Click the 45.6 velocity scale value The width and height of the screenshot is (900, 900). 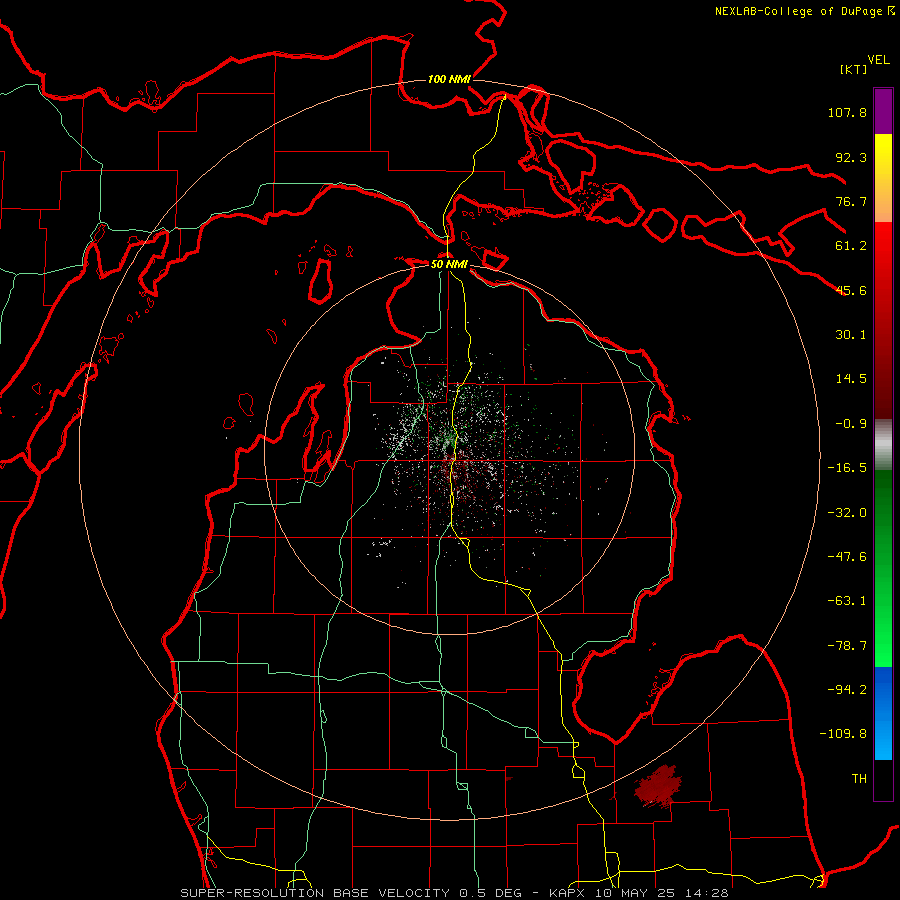[x=851, y=290]
